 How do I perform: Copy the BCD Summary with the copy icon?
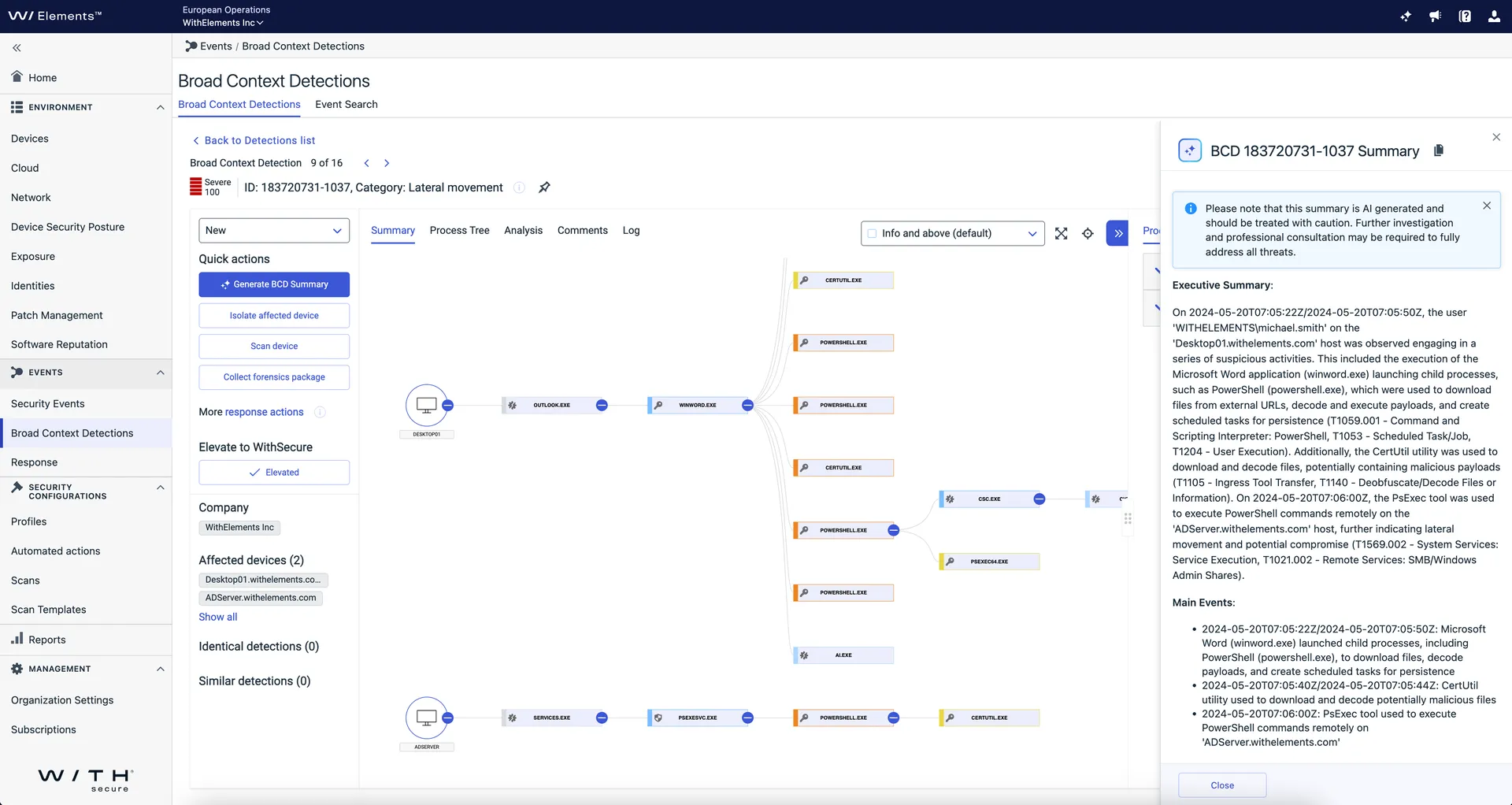1440,150
